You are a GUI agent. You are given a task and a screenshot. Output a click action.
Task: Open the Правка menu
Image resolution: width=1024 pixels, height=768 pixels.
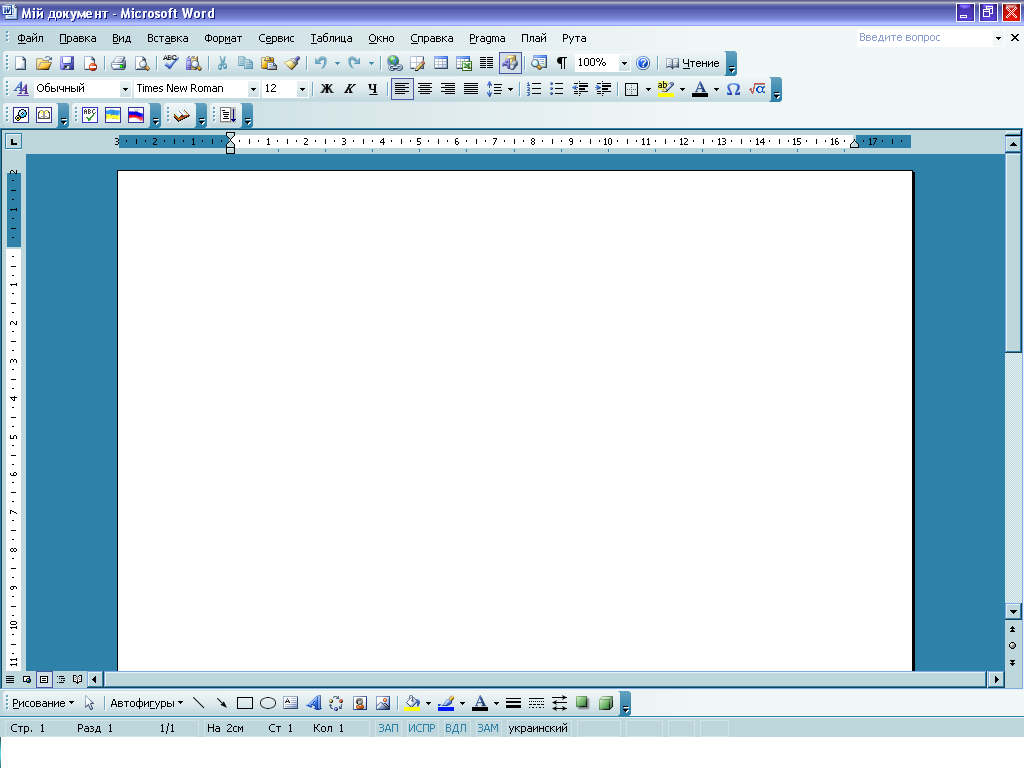click(78, 38)
